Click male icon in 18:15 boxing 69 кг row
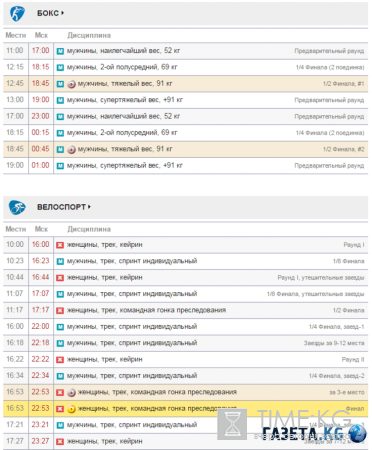This screenshot has height=450, width=372. coord(60,68)
